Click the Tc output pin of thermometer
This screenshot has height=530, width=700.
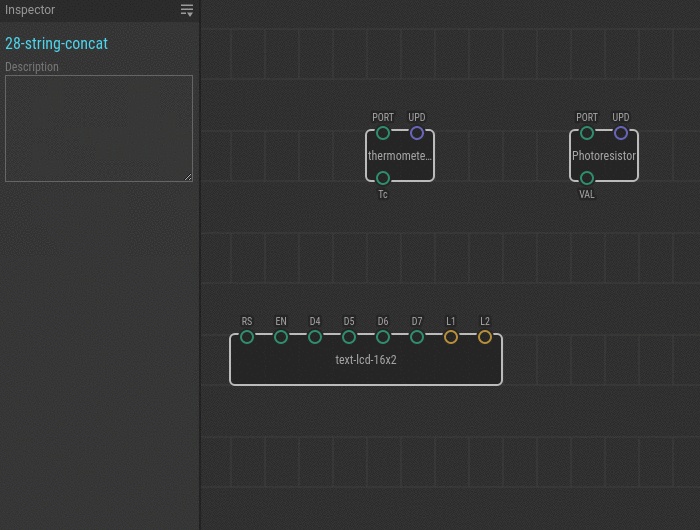[x=383, y=178]
